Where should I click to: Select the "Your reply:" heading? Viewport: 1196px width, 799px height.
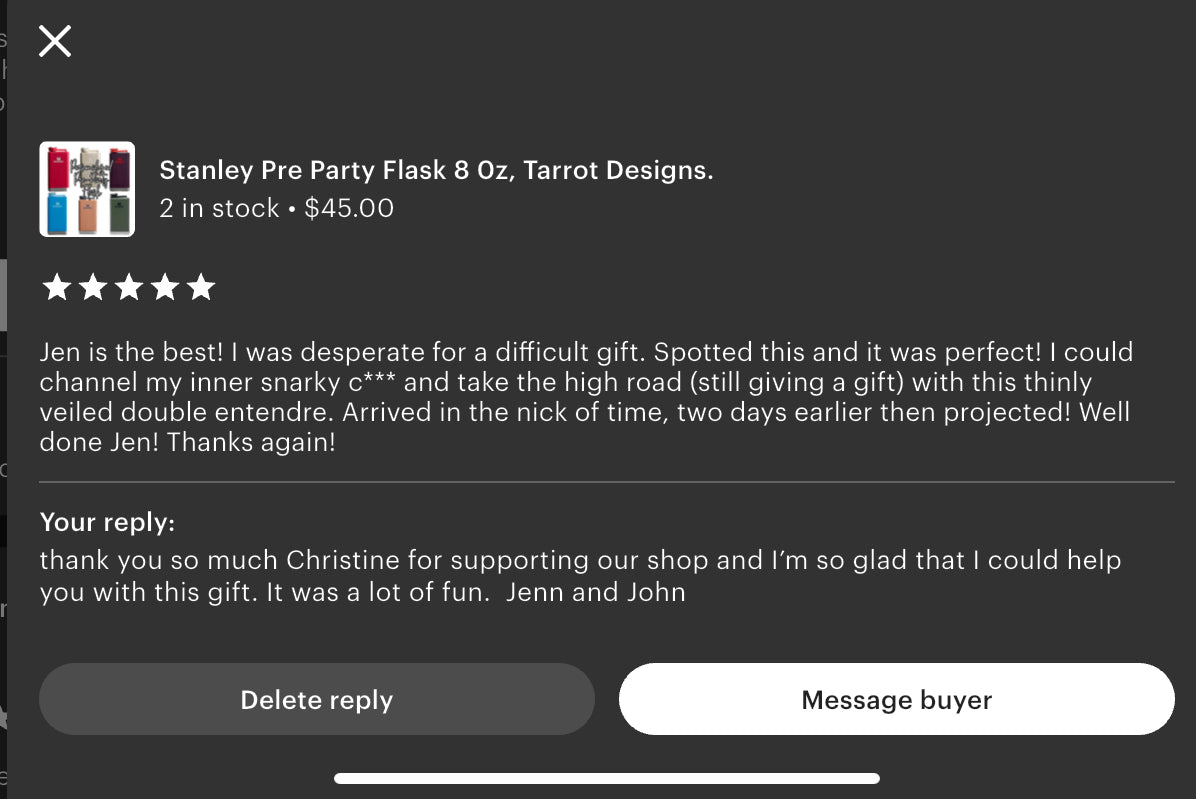click(x=107, y=522)
